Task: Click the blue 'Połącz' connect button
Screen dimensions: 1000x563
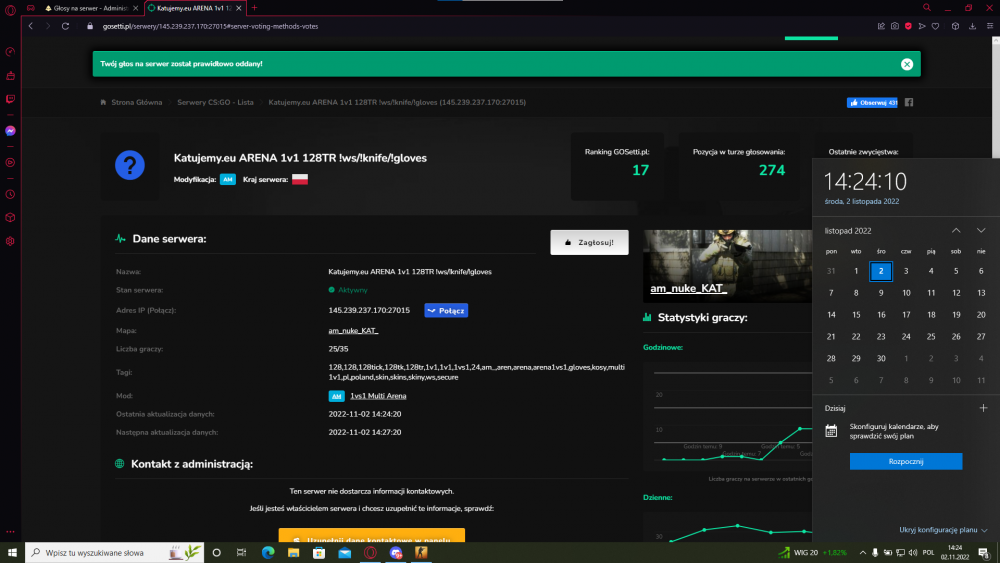Action: (446, 311)
